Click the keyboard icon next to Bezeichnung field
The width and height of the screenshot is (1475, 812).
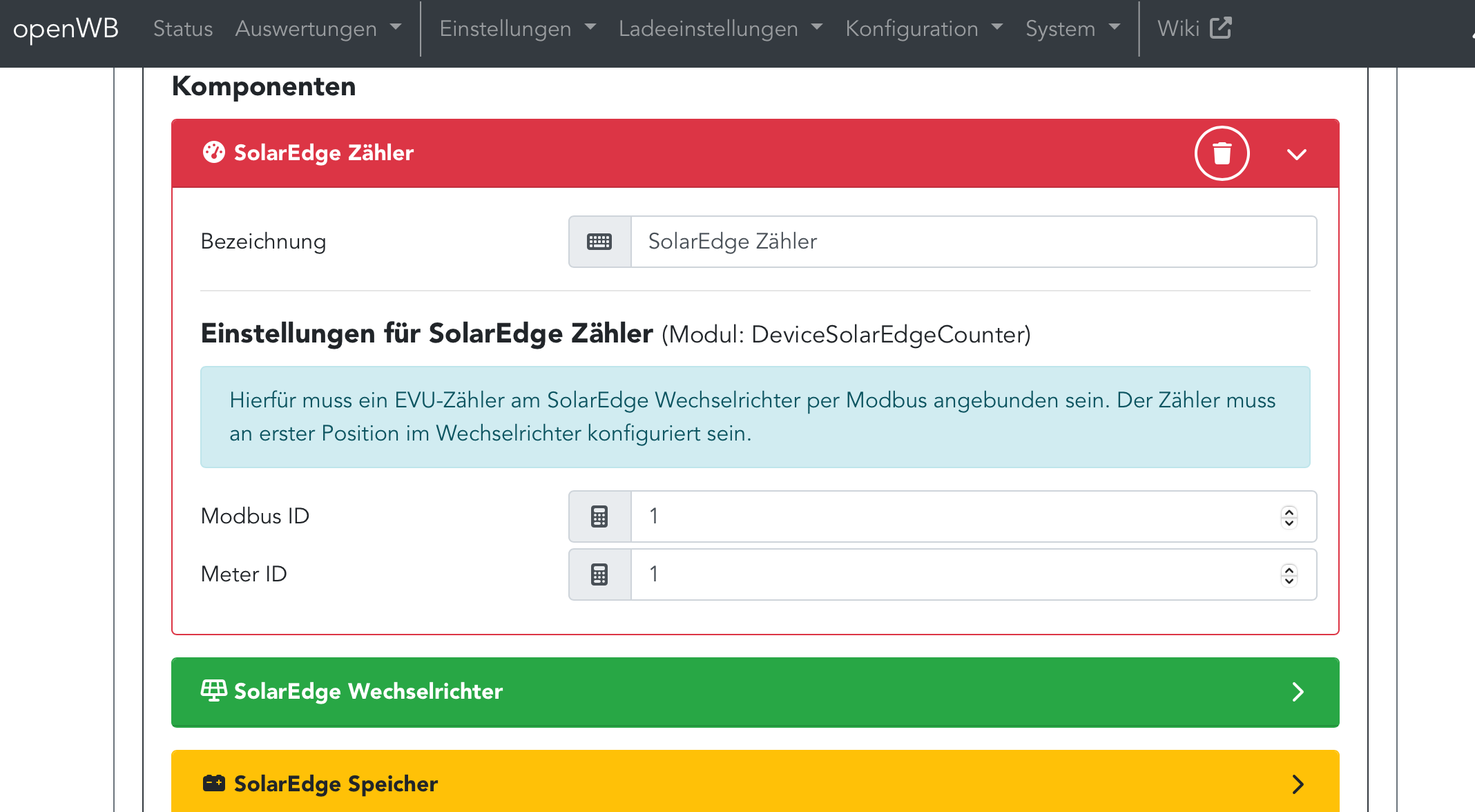tap(599, 242)
